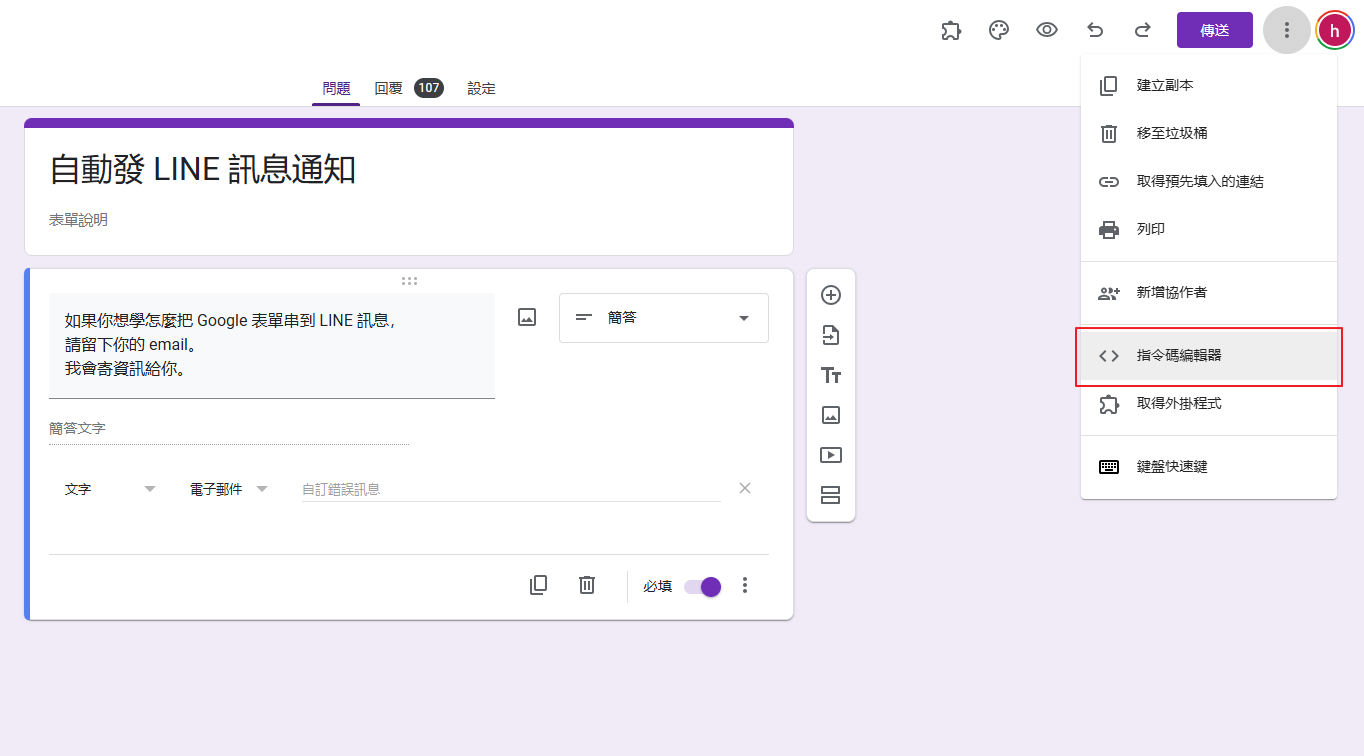
Task: Toggle the 必填 required switch
Action: (x=703, y=587)
